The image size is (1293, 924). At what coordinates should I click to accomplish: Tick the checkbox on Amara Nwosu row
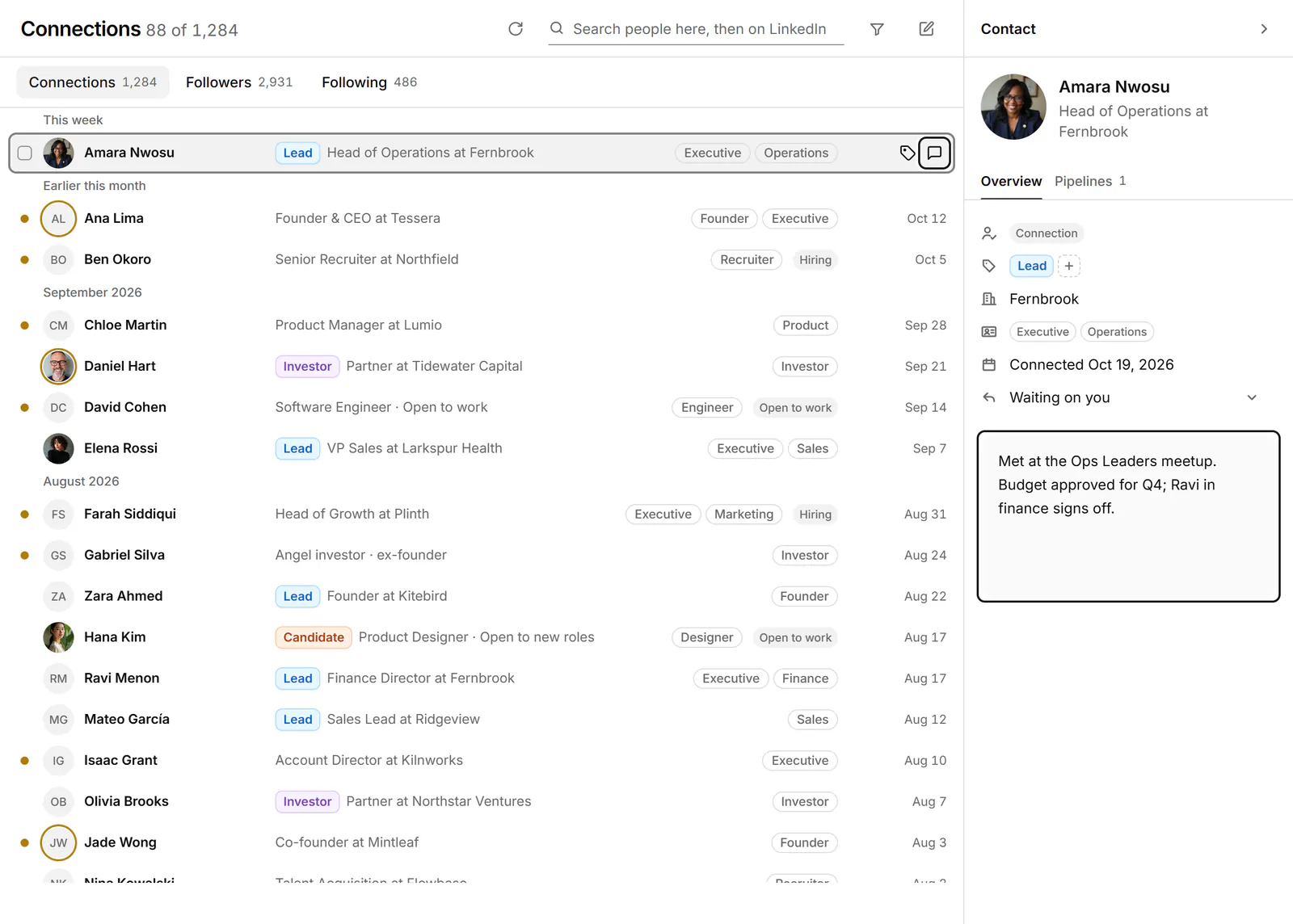(x=25, y=153)
